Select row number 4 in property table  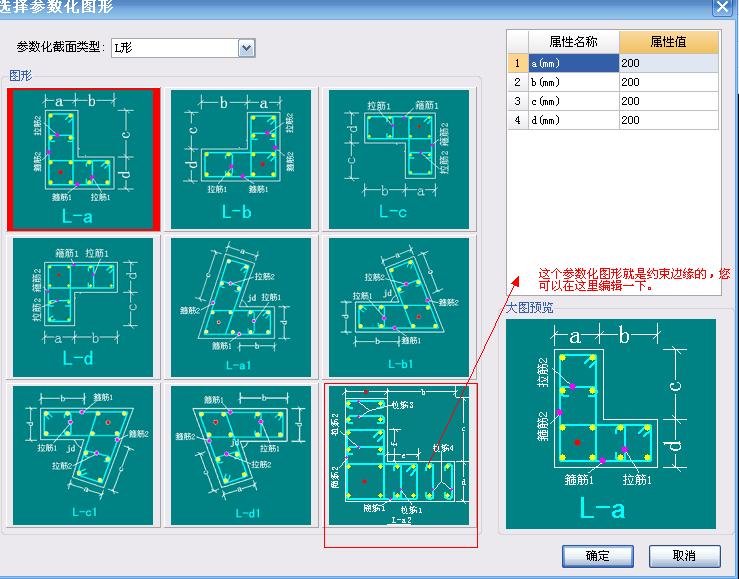518,120
